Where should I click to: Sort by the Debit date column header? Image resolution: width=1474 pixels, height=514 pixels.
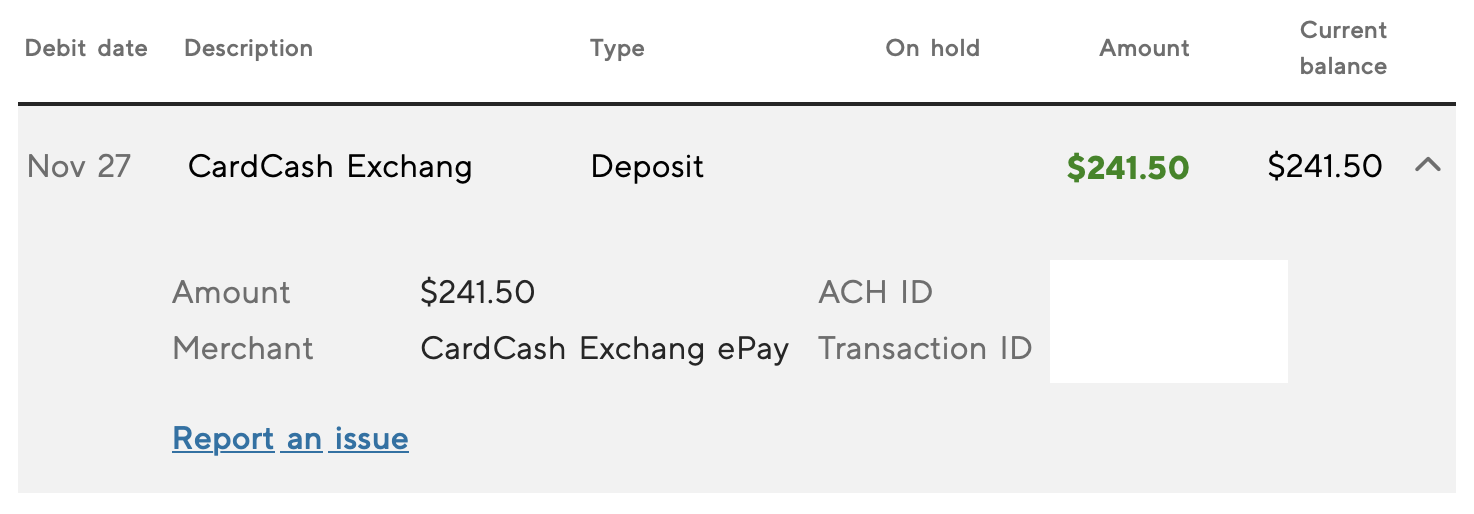[86, 48]
